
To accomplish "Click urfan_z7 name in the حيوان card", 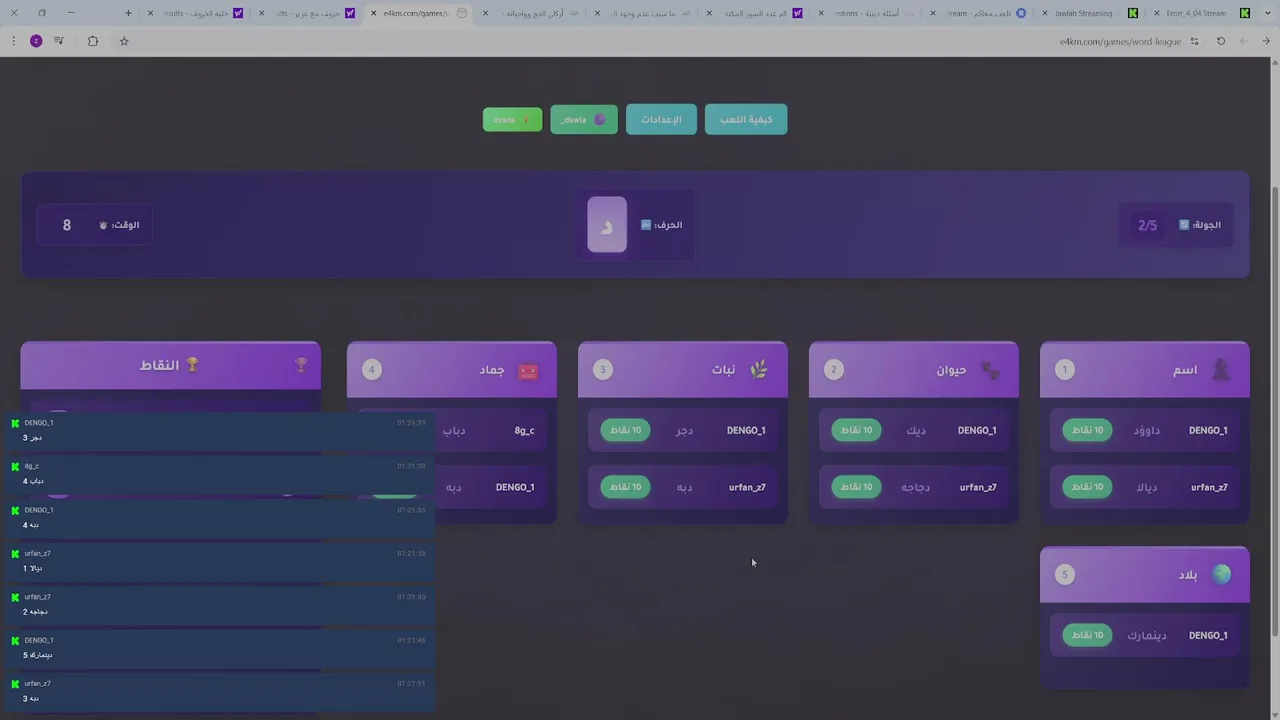I will coord(978,487).
